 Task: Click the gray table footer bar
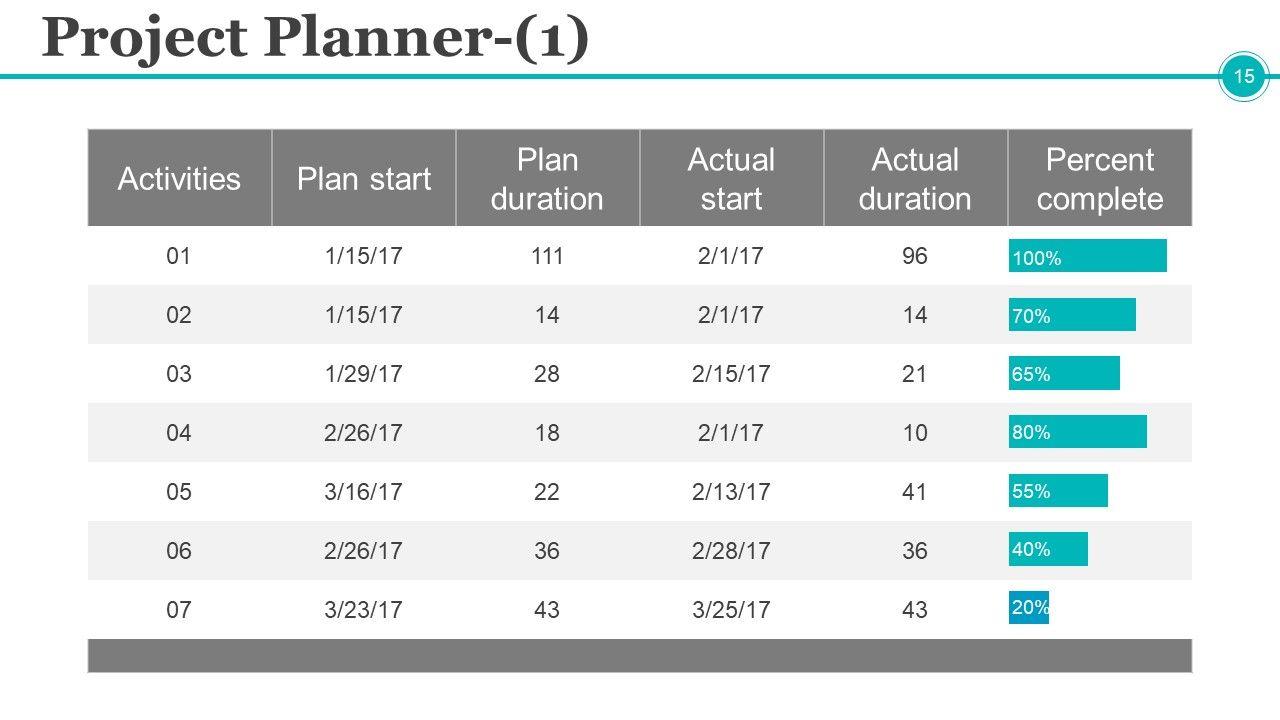[640, 656]
